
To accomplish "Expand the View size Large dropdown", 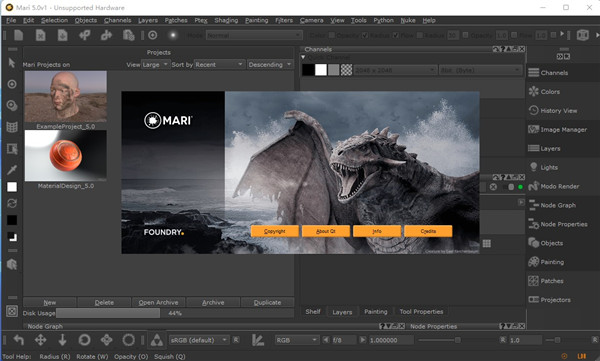I will [155, 65].
